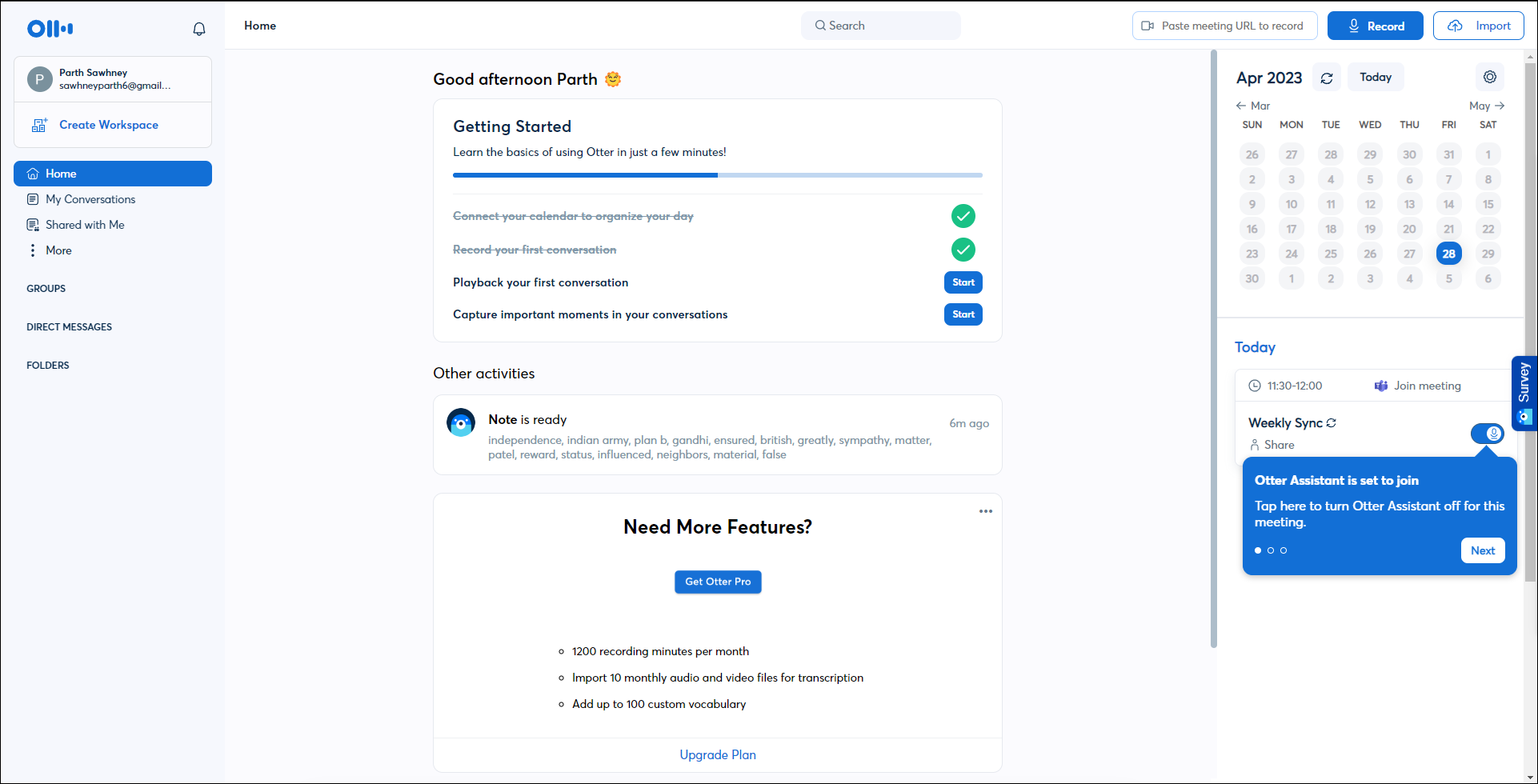Open the Survey side tab

pyautogui.click(x=1524, y=393)
